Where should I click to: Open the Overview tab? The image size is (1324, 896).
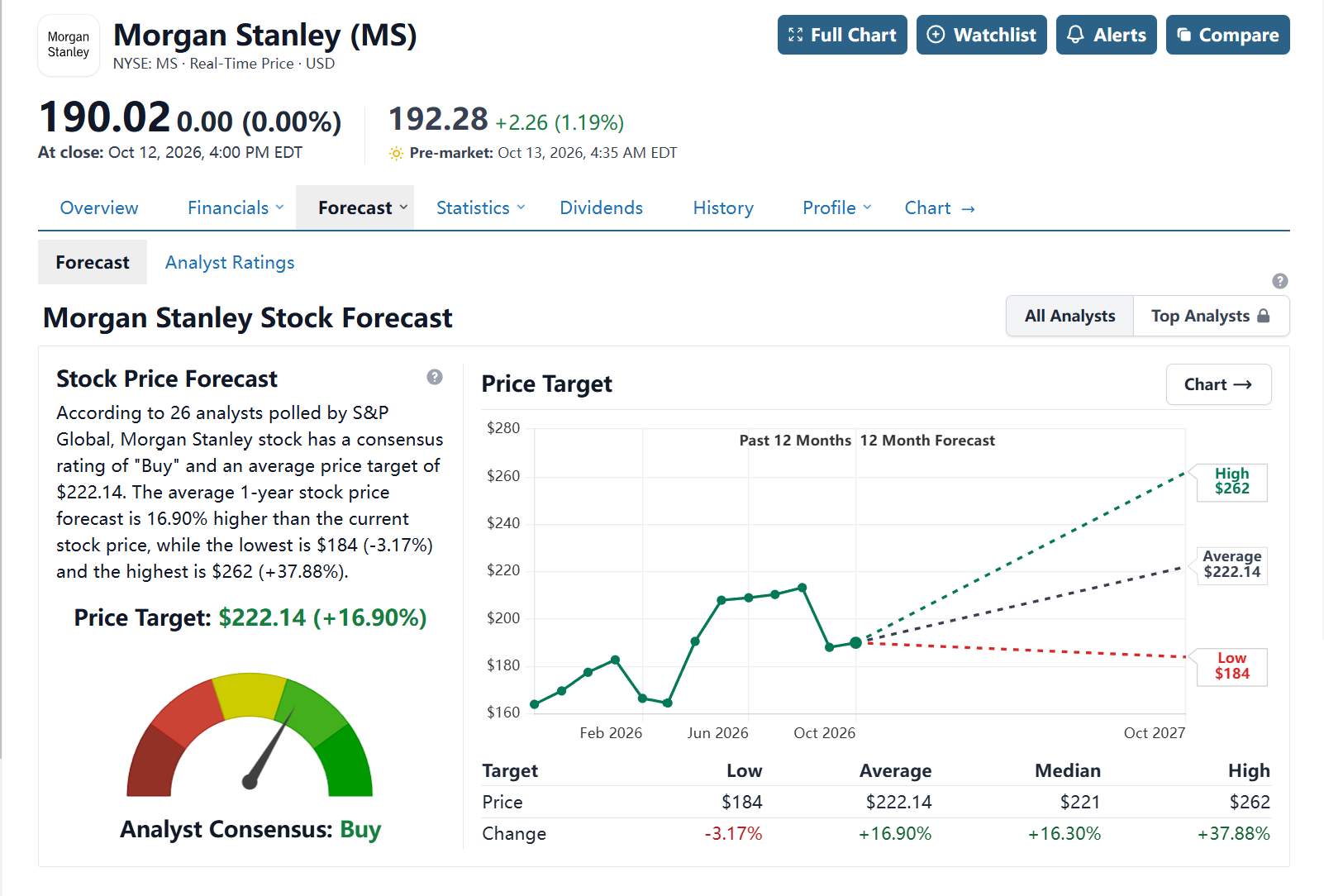tap(99, 207)
